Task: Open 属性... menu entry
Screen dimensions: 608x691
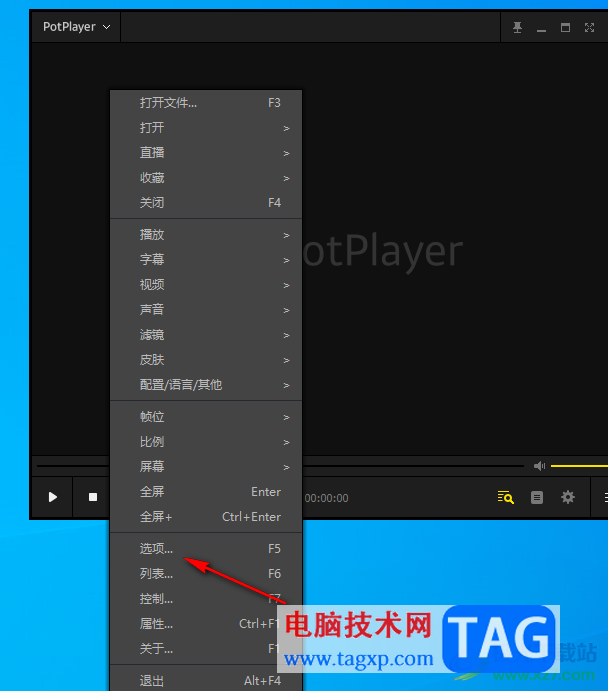Action: pos(206,624)
